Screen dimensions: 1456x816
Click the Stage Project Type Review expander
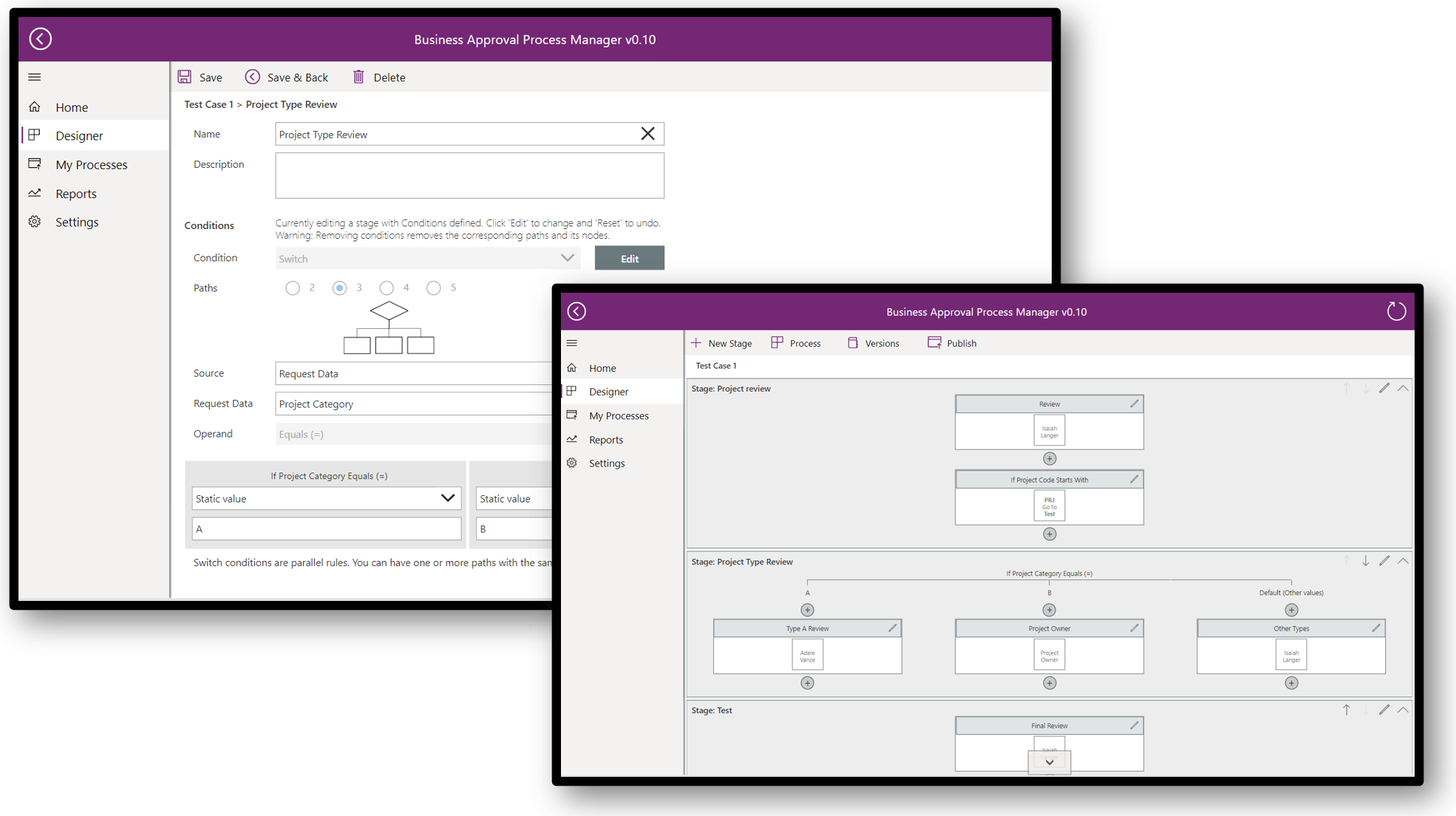pos(1405,562)
